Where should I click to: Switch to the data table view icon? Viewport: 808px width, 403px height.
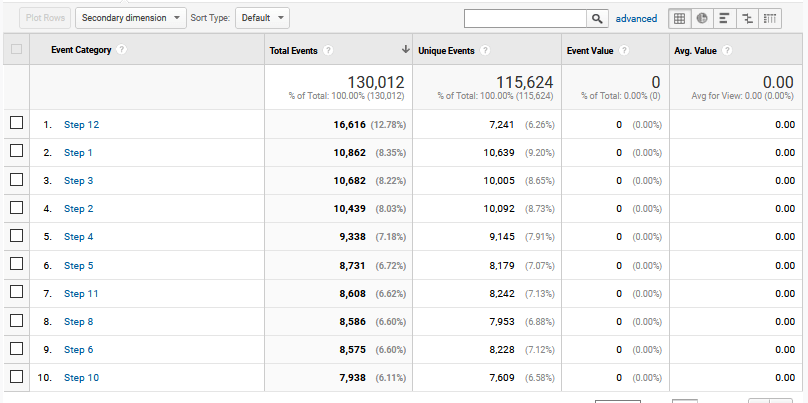679,18
